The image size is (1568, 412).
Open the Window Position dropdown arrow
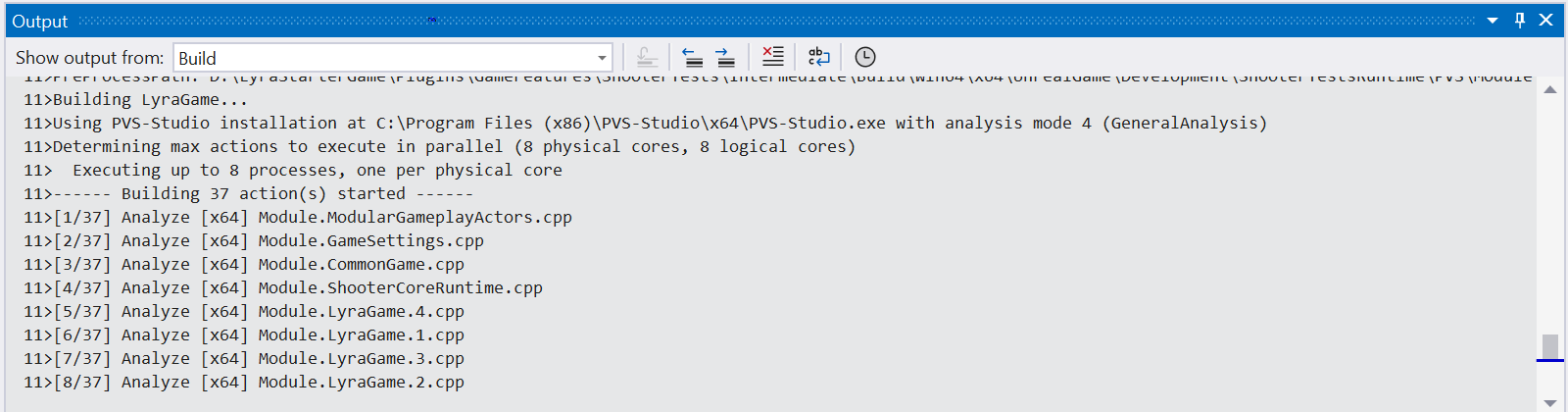point(1493,21)
